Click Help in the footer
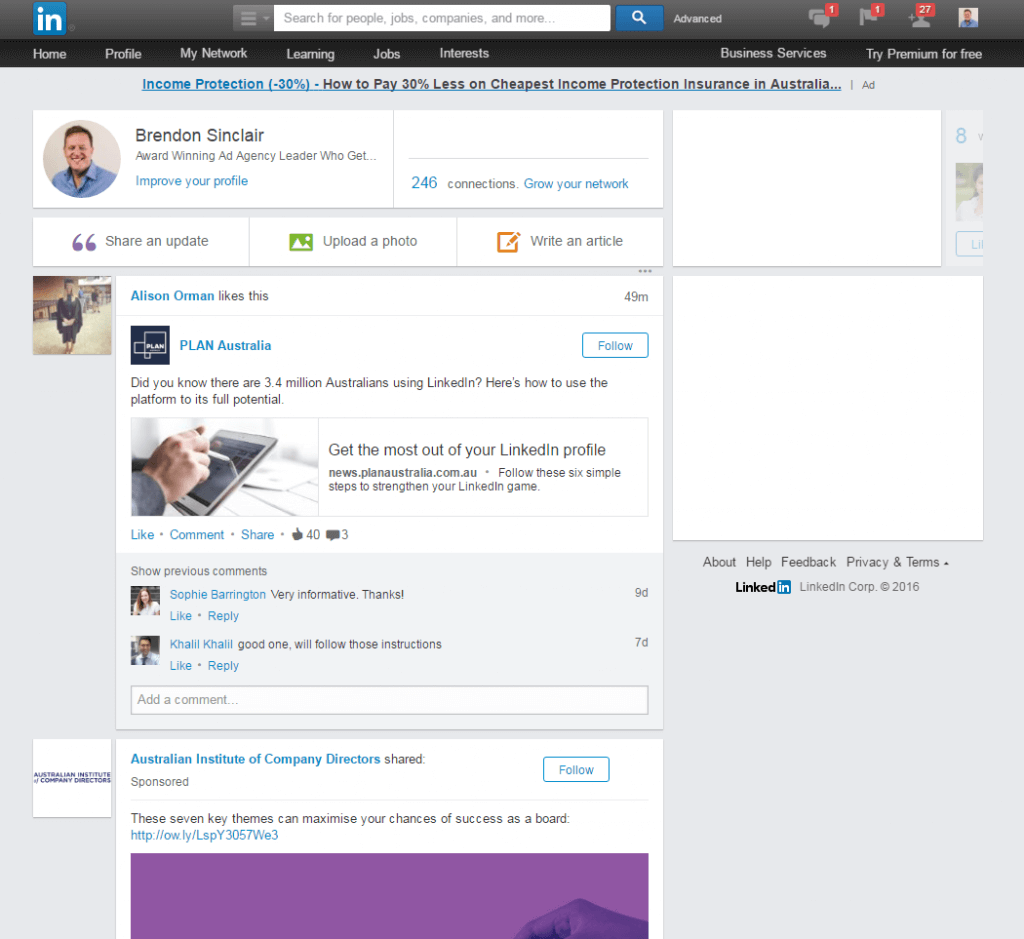 click(x=758, y=562)
